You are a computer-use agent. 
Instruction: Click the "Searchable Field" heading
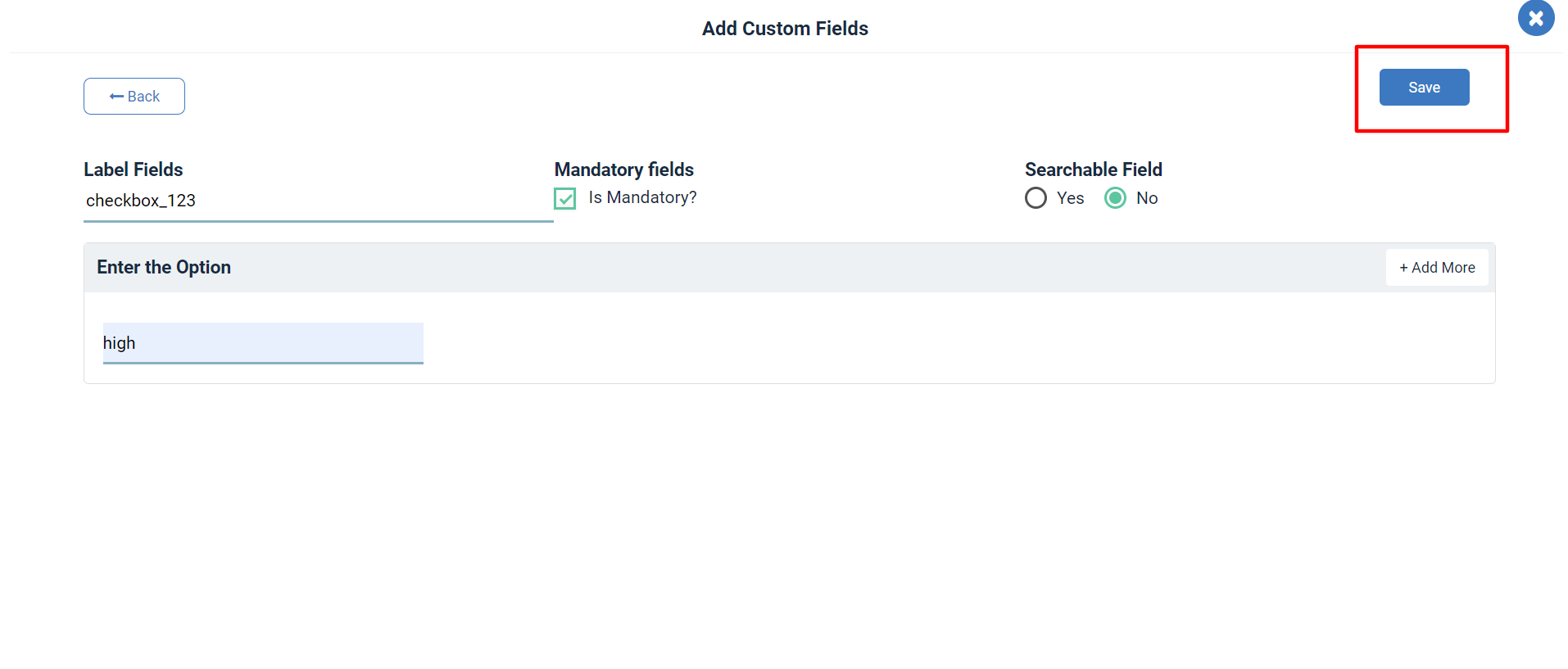coord(1094,170)
